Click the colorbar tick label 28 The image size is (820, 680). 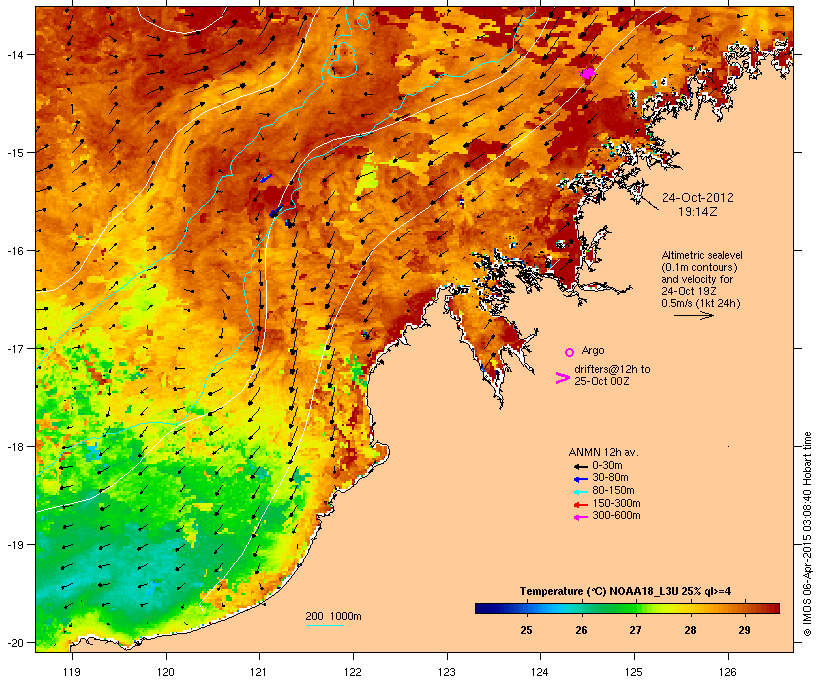(690, 630)
